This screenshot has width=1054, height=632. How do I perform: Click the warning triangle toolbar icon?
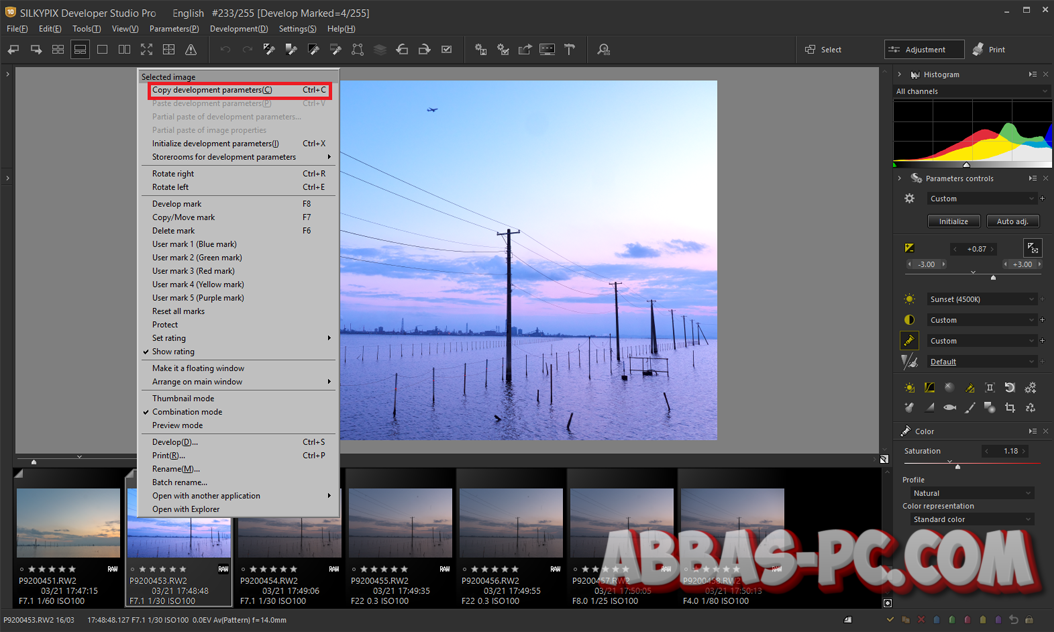[x=190, y=49]
